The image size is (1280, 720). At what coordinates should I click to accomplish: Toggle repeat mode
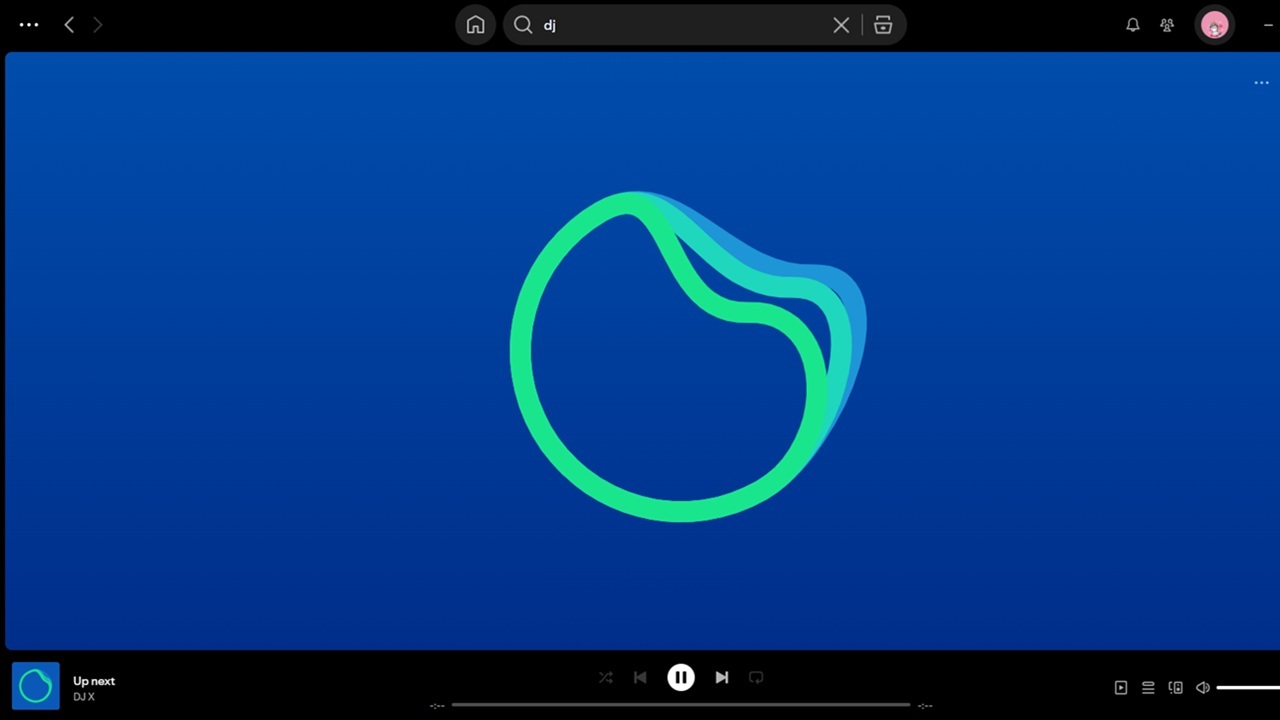[x=756, y=677]
